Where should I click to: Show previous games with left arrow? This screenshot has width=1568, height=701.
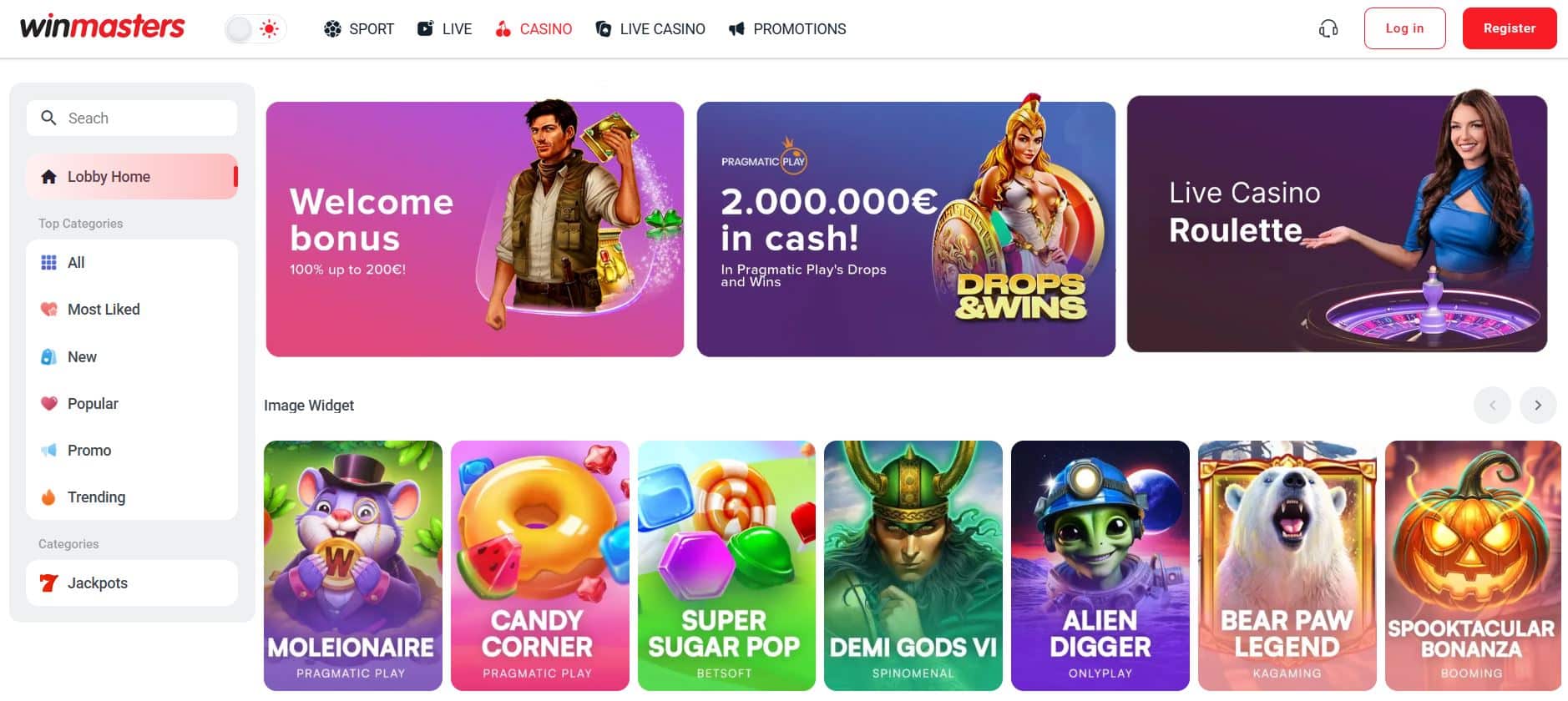point(1492,406)
